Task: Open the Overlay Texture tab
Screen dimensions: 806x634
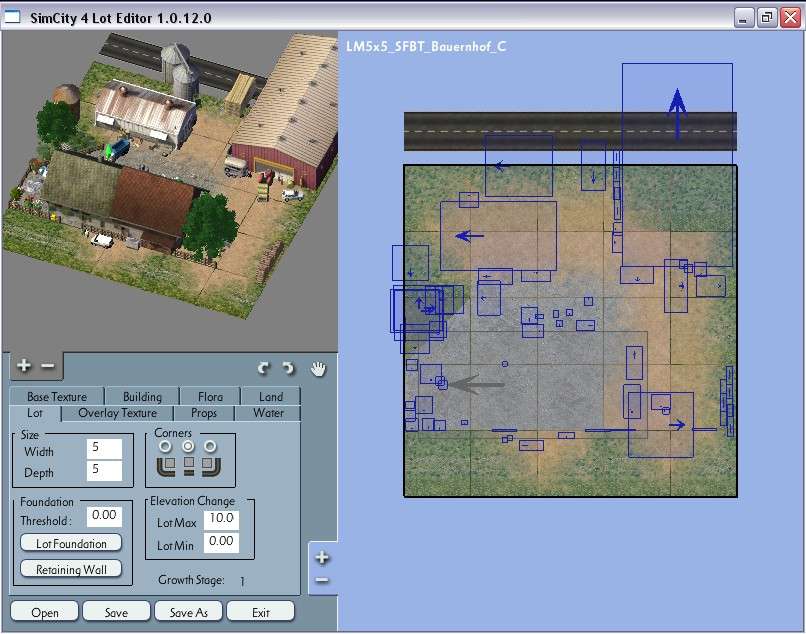Action: [118, 413]
